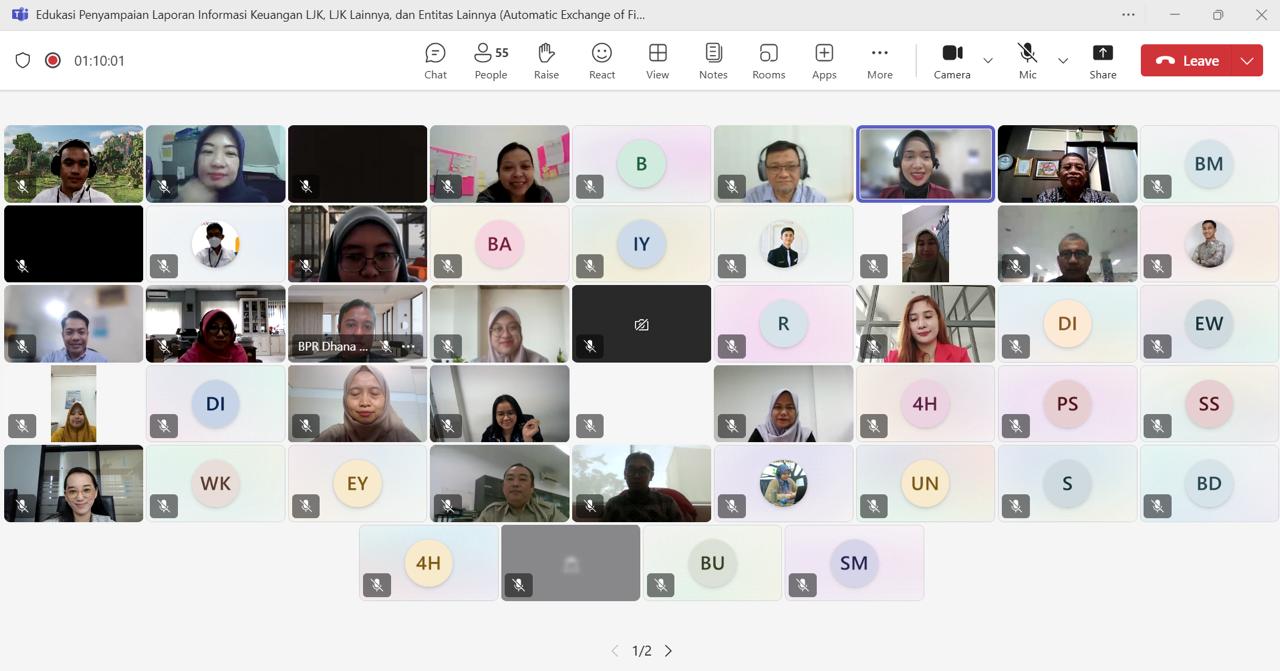Open meeting Notes
Viewport: 1280px width, 671px height.
point(713,61)
